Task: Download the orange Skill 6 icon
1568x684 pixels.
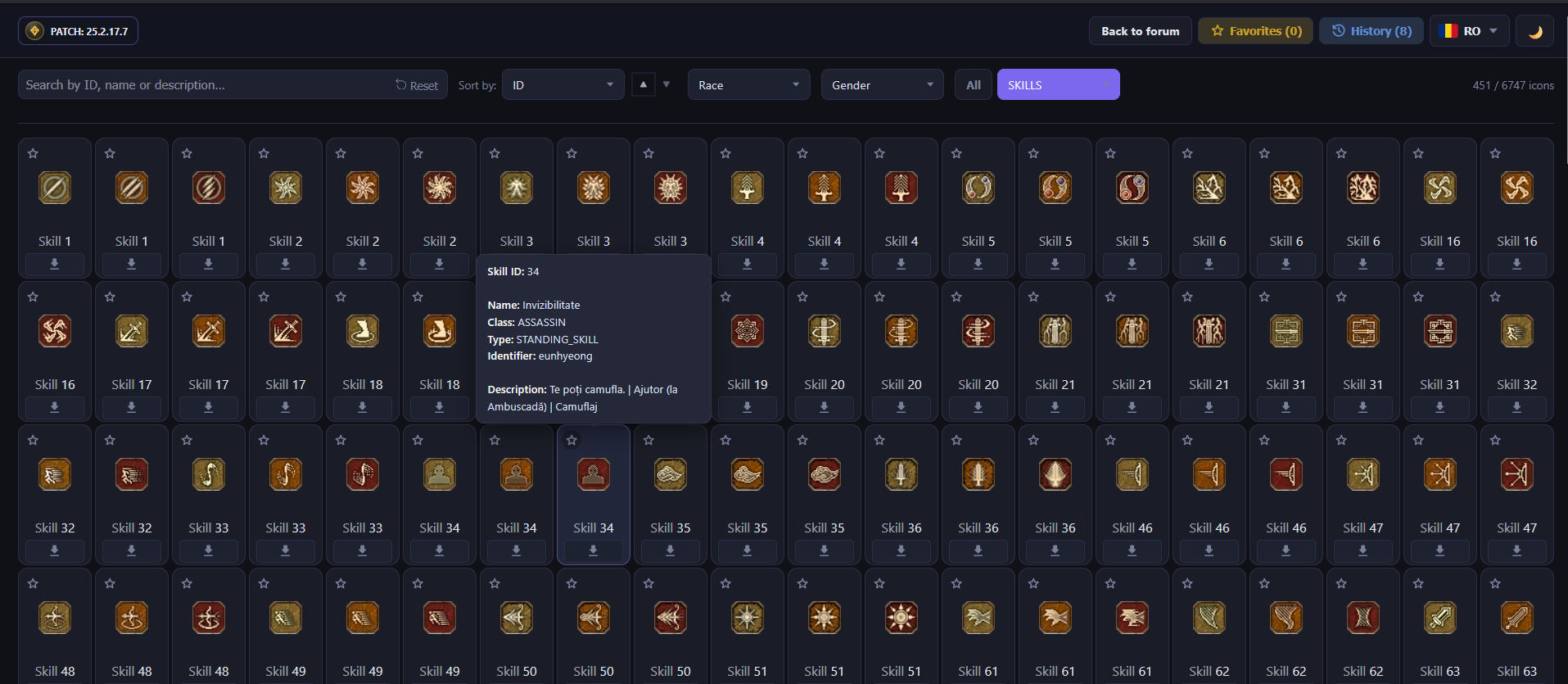Action: (x=1286, y=264)
